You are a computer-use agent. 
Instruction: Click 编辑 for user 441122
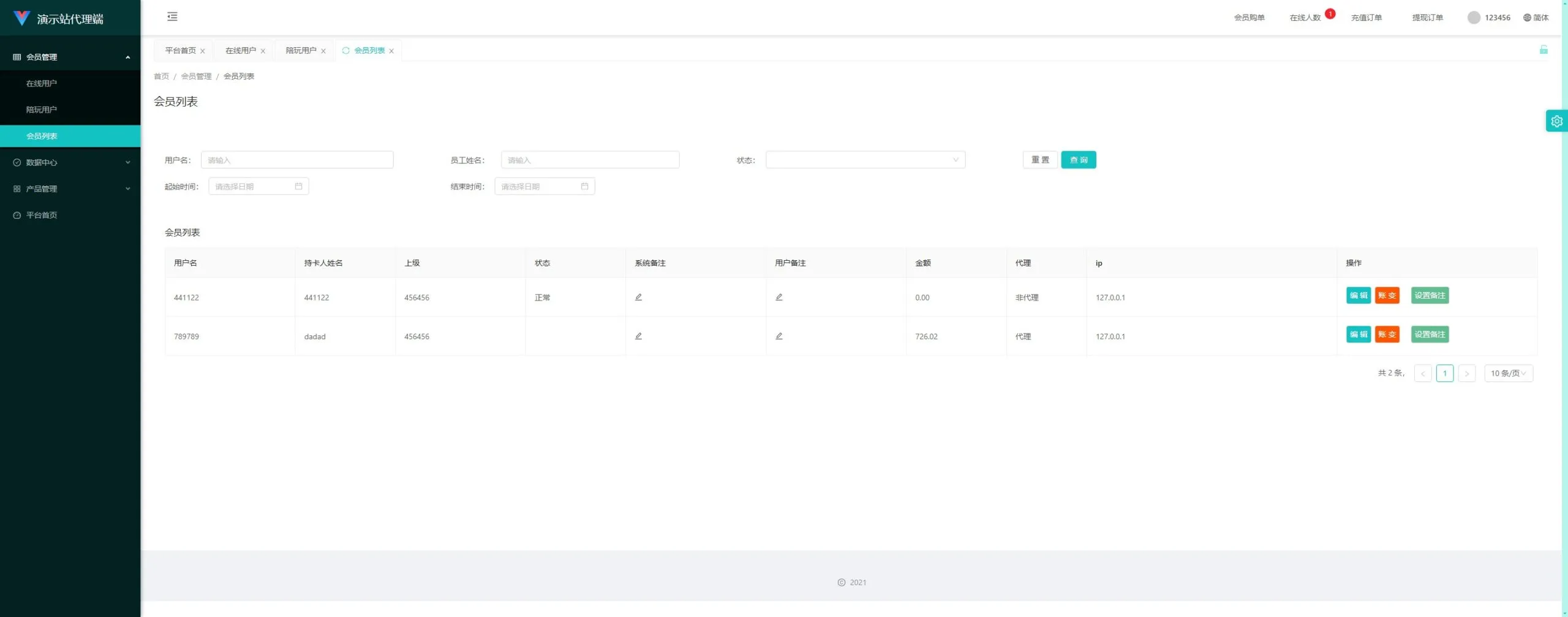(1359, 296)
